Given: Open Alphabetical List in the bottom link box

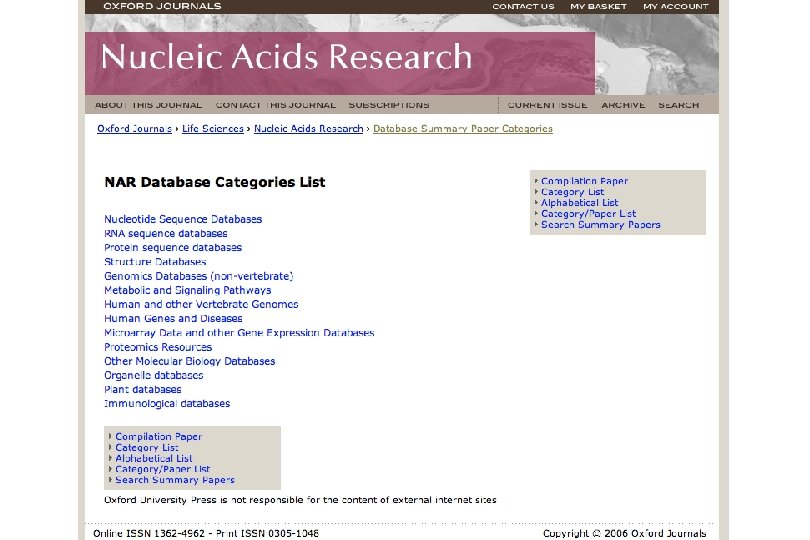Looking at the screenshot, I should tap(154, 459).
